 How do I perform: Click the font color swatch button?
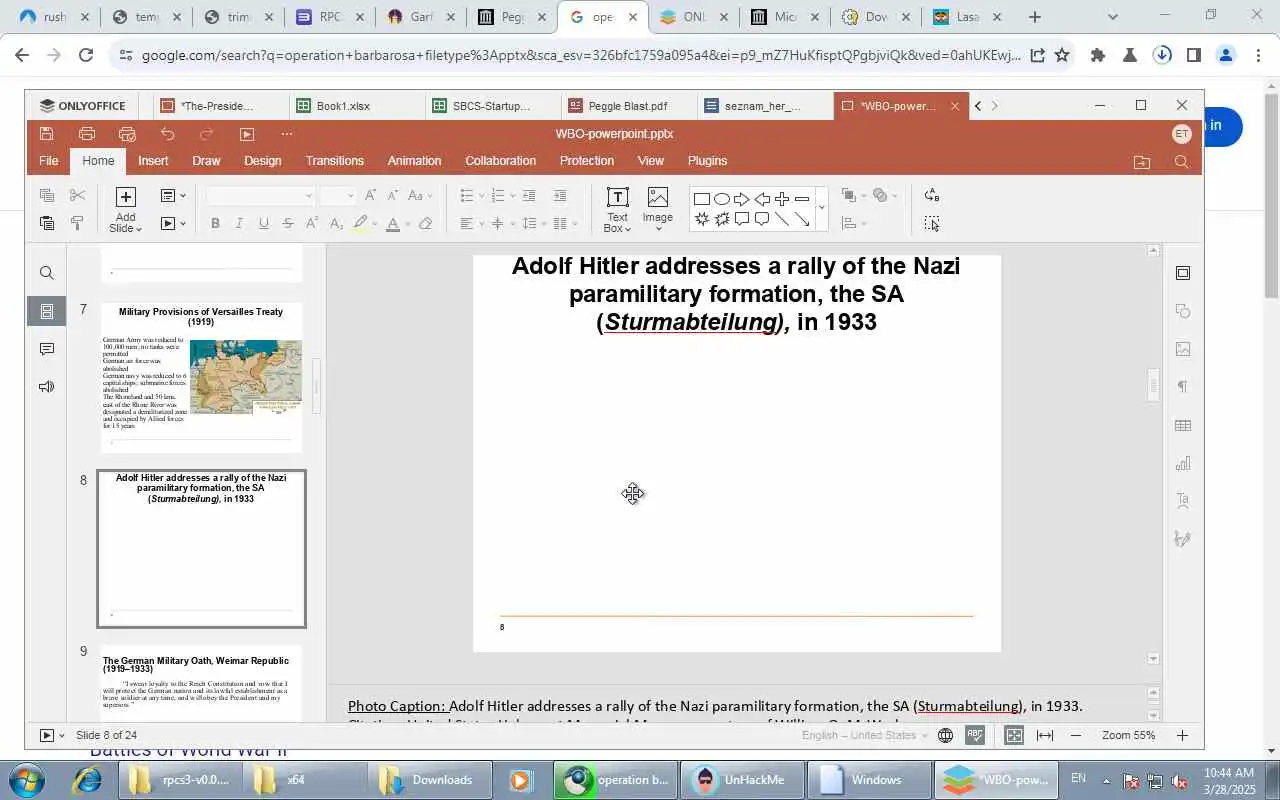pos(393,224)
